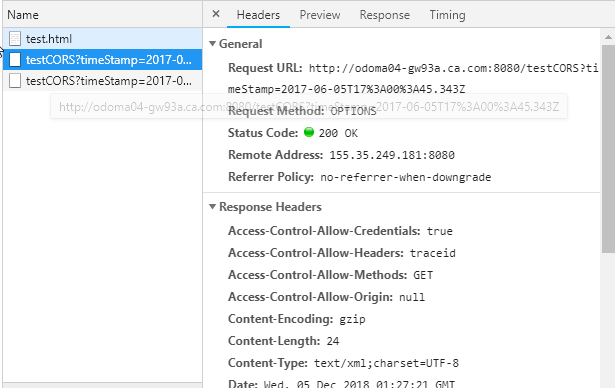Select the Headers tab
Image resolution: width=615 pixels, height=388 pixels.
258,15
